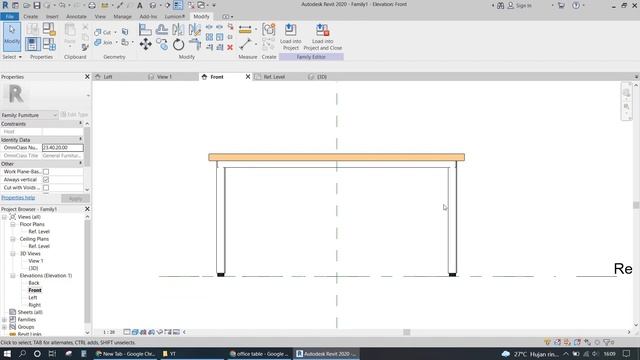Close the Project Browser panel
This screenshot has height=360, width=640.
pos(87,209)
